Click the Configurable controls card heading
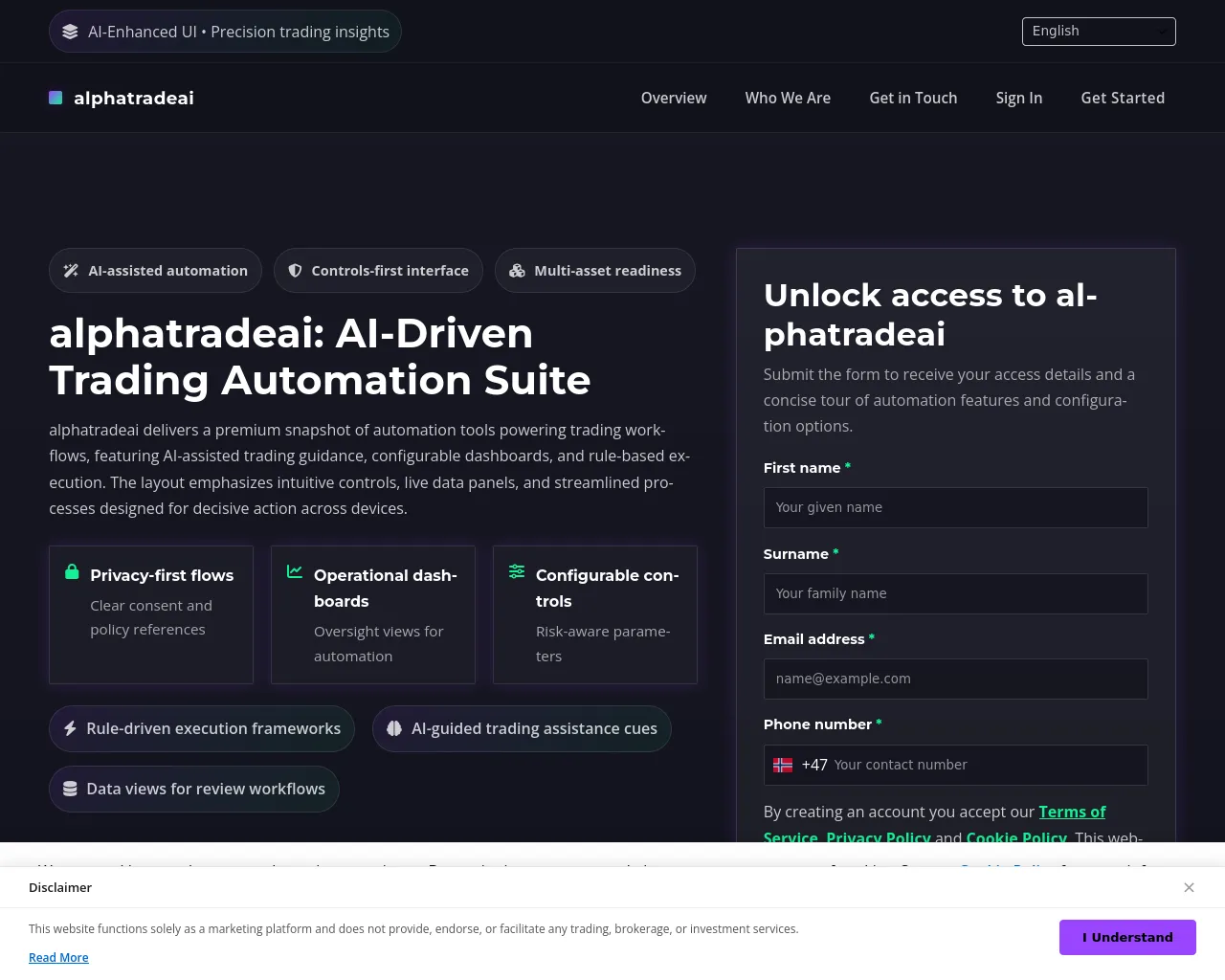Viewport: 1225px width, 980px height. pyautogui.click(x=608, y=588)
